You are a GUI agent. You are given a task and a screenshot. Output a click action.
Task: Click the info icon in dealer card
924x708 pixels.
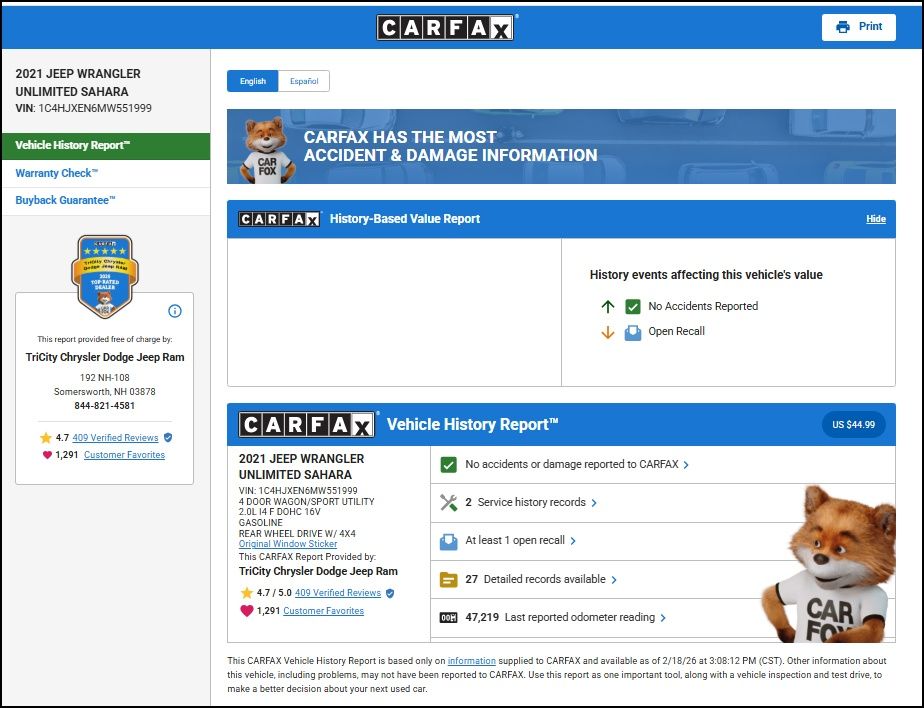[175, 311]
